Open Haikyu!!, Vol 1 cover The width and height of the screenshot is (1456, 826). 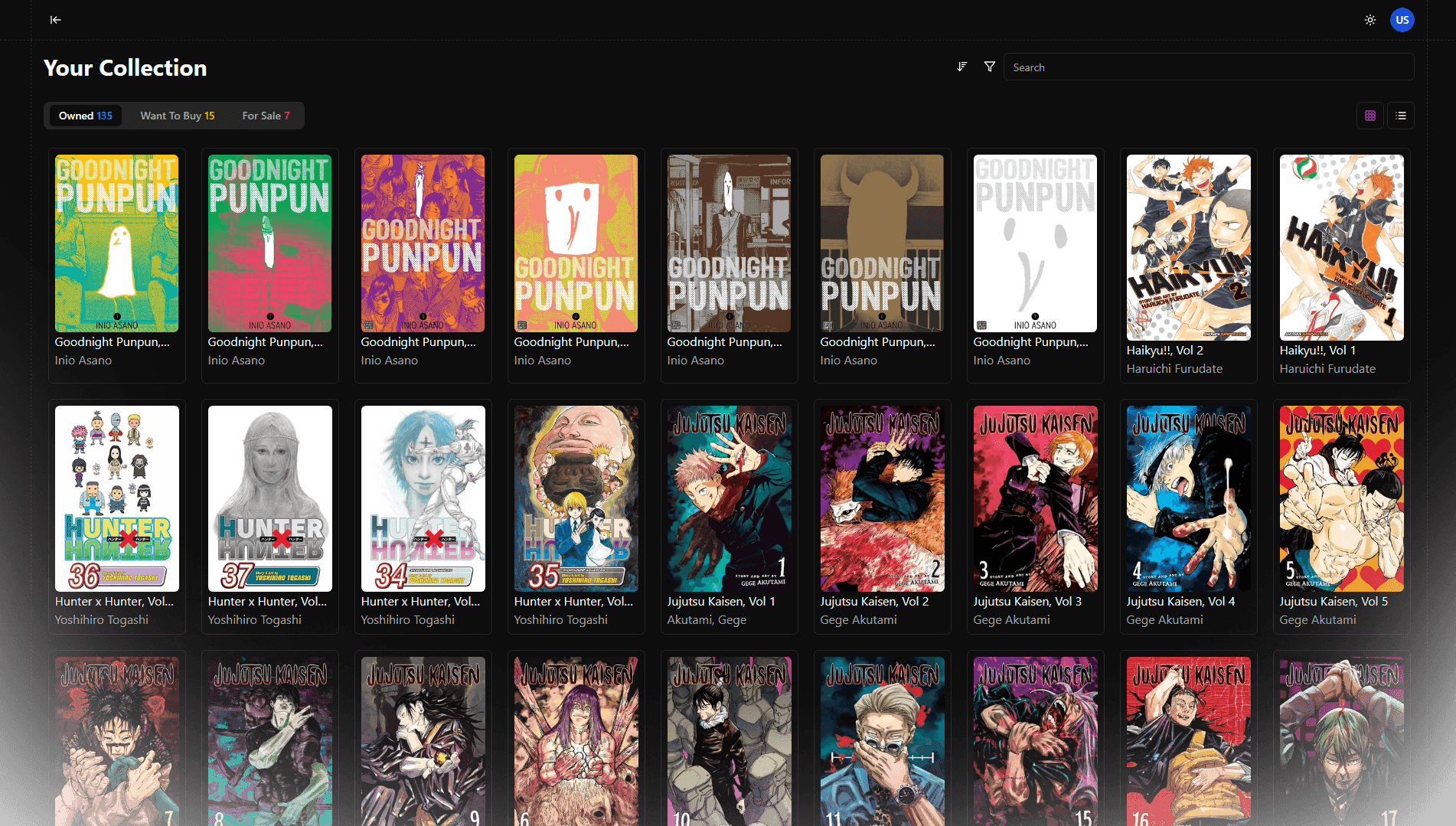tap(1341, 247)
